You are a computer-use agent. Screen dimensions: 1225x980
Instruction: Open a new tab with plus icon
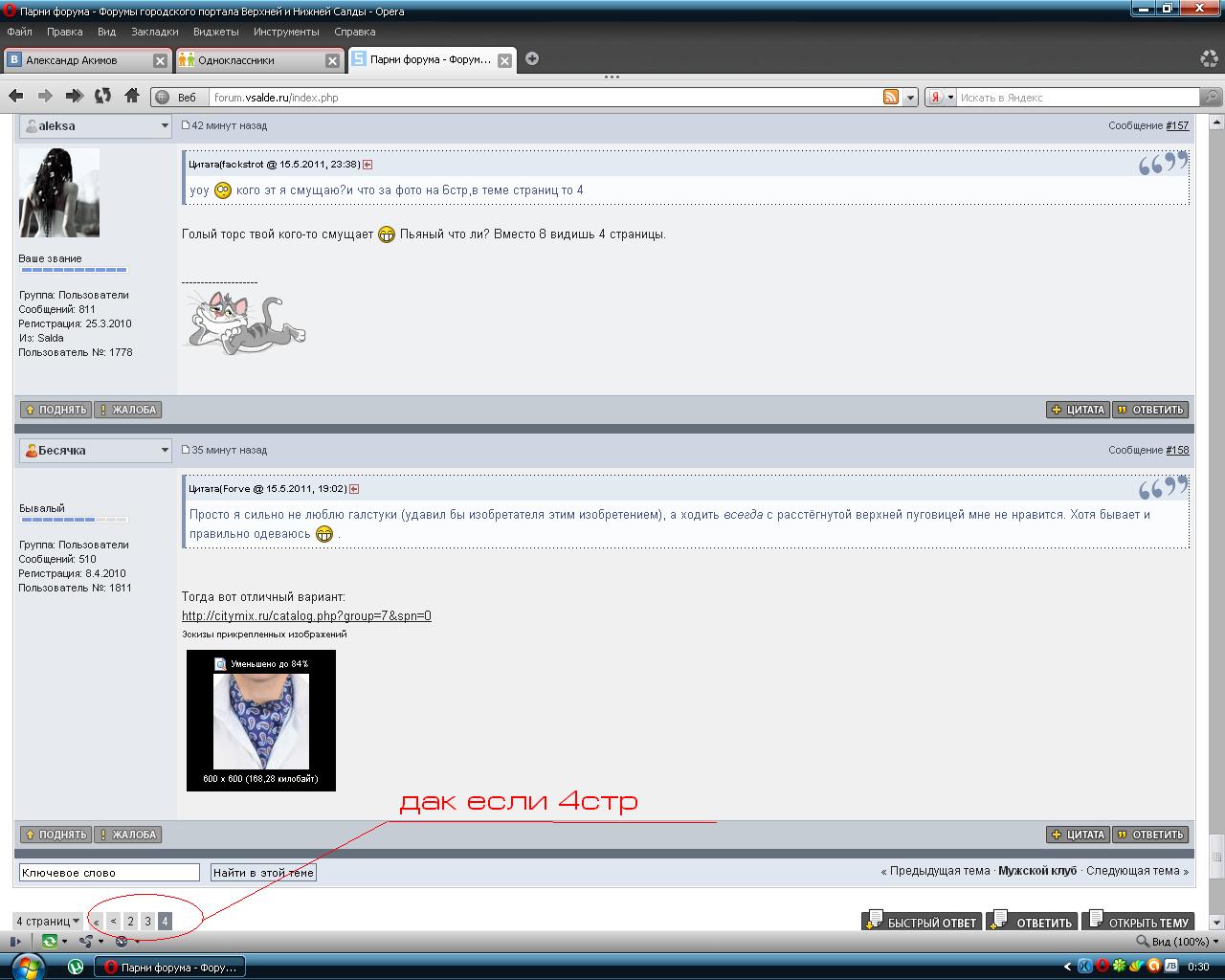coord(532,58)
